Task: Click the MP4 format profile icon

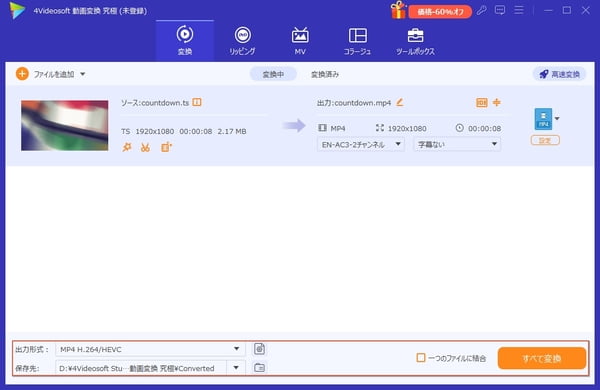Action: [543, 119]
